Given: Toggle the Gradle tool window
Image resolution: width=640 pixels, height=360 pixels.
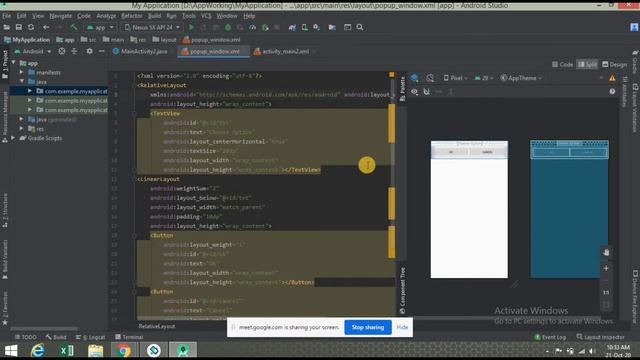Looking at the screenshot, I should pyautogui.click(x=635, y=61).
